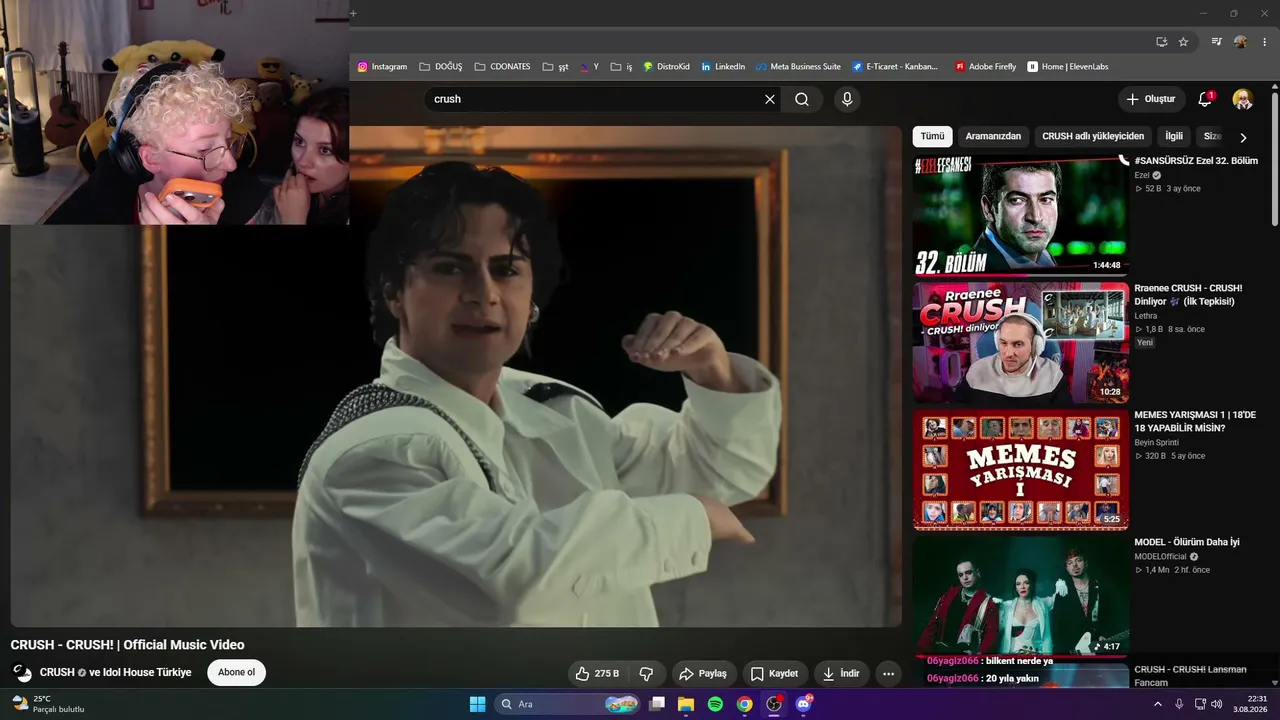Click the taskbar search box Ara
Image resolution: width=1280 pixels, height=720 pixels.
(x=567, y=704)
